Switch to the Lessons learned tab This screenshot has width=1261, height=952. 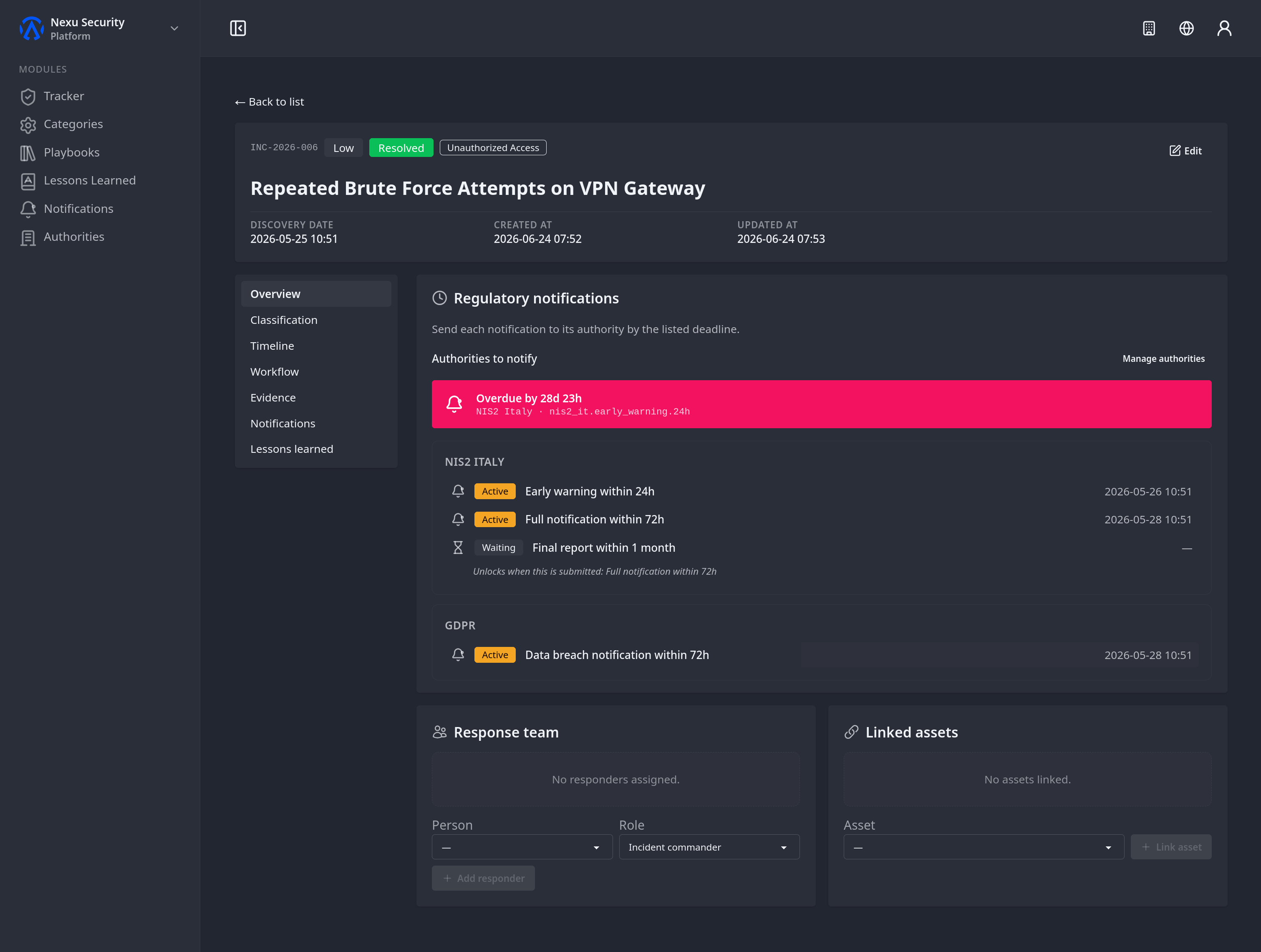click(316, 449)
